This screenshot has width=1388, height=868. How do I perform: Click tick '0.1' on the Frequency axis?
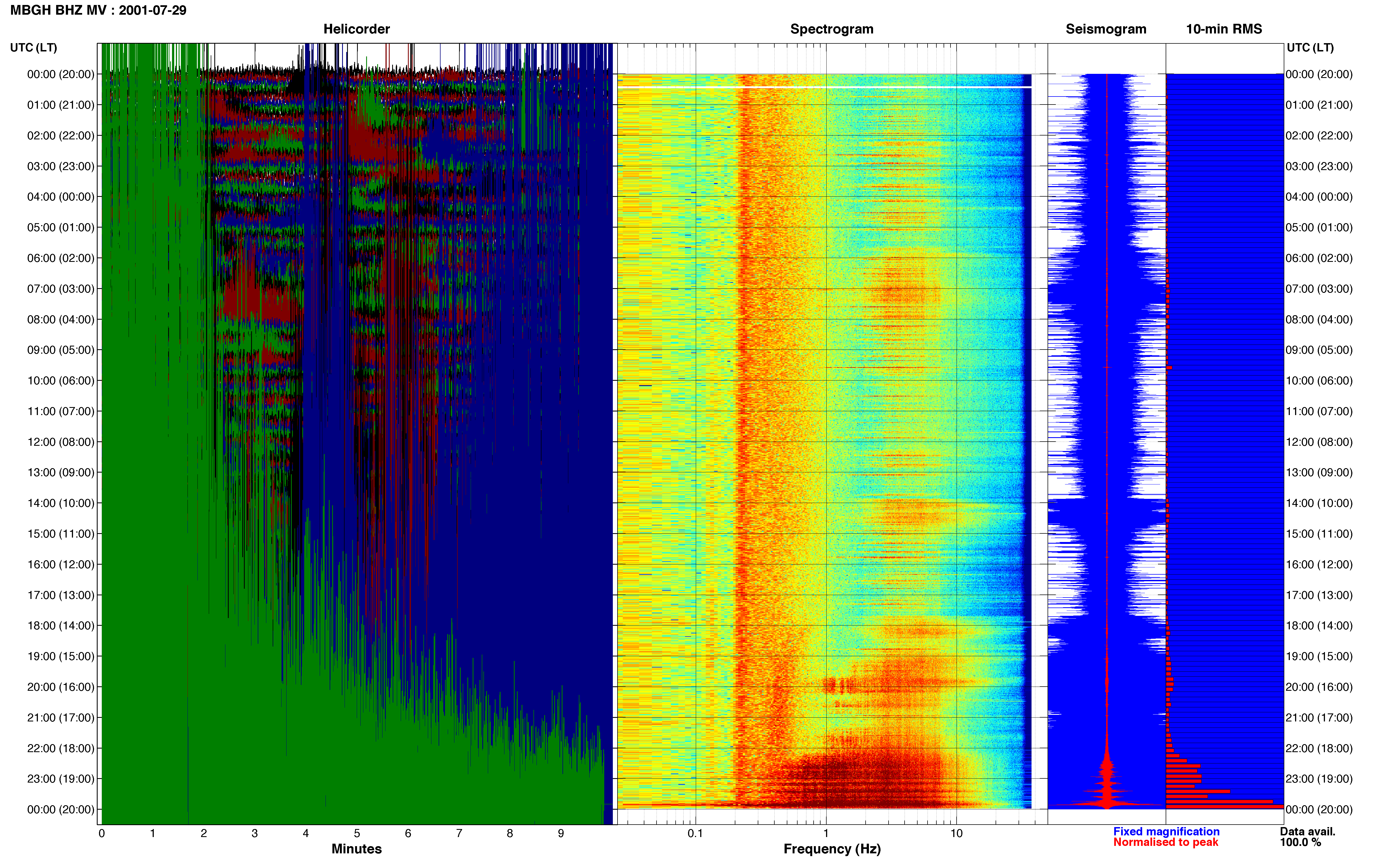coord(696,833)
